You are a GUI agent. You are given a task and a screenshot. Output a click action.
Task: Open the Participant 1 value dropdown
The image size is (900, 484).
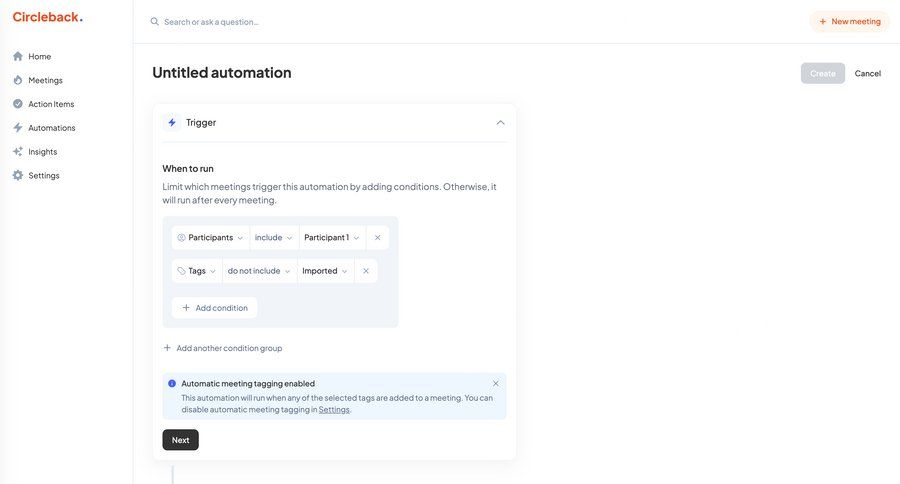(332, 238)
